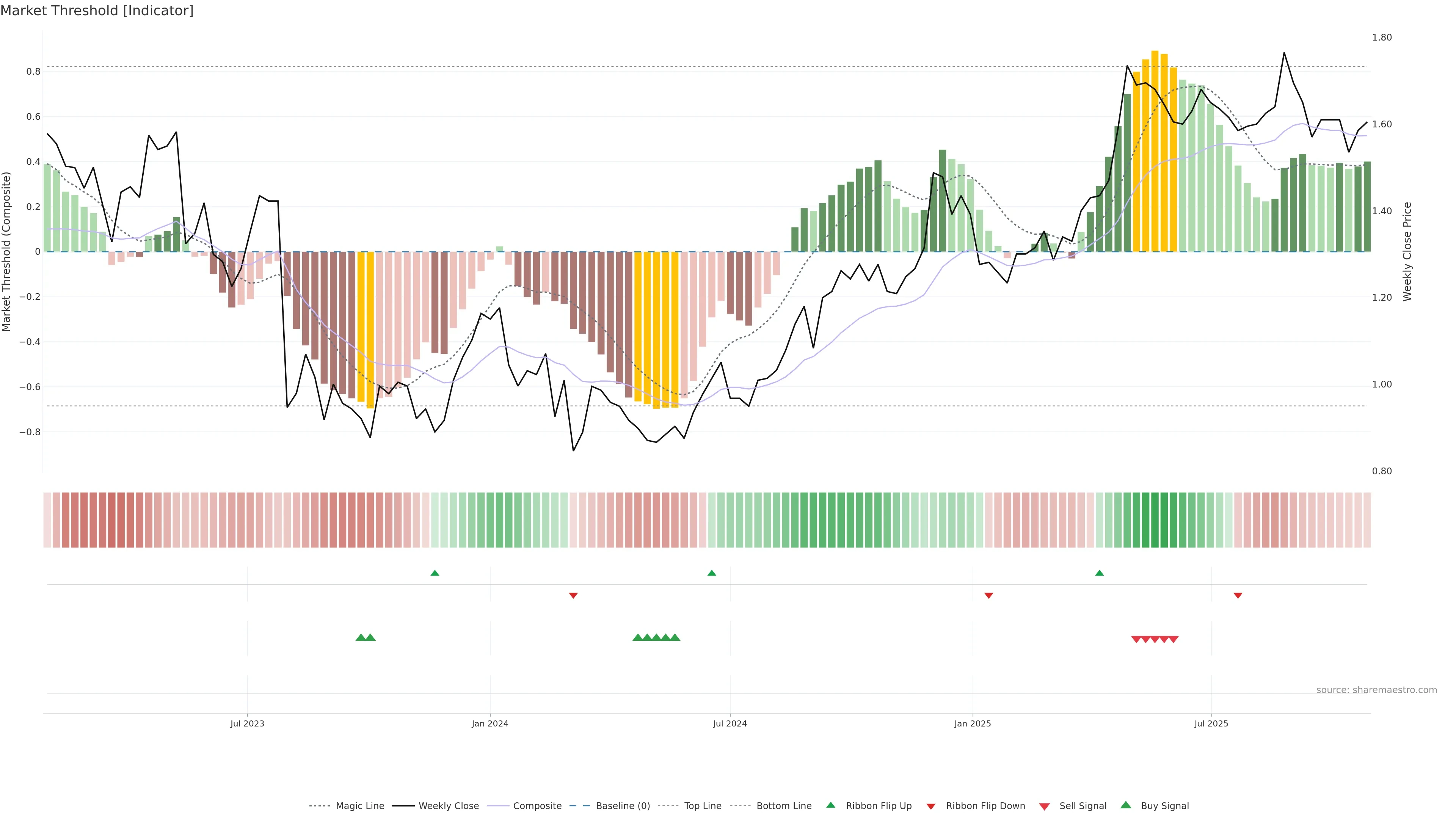Click the Ribbon Flip Up marker before Jul 2024

tap(712, 573)
